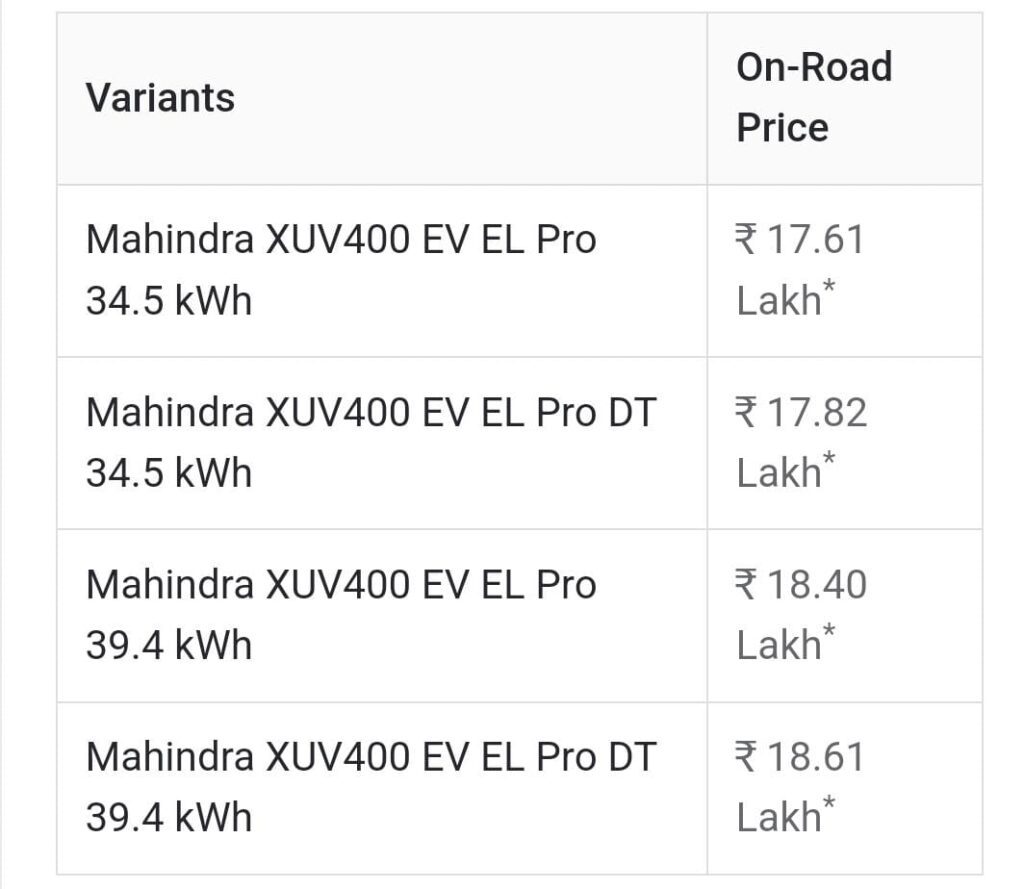The height and width of the screenshot is (889, 1024).
Task: Click the rupee symbol before 17.82
Action: point(747,413)
